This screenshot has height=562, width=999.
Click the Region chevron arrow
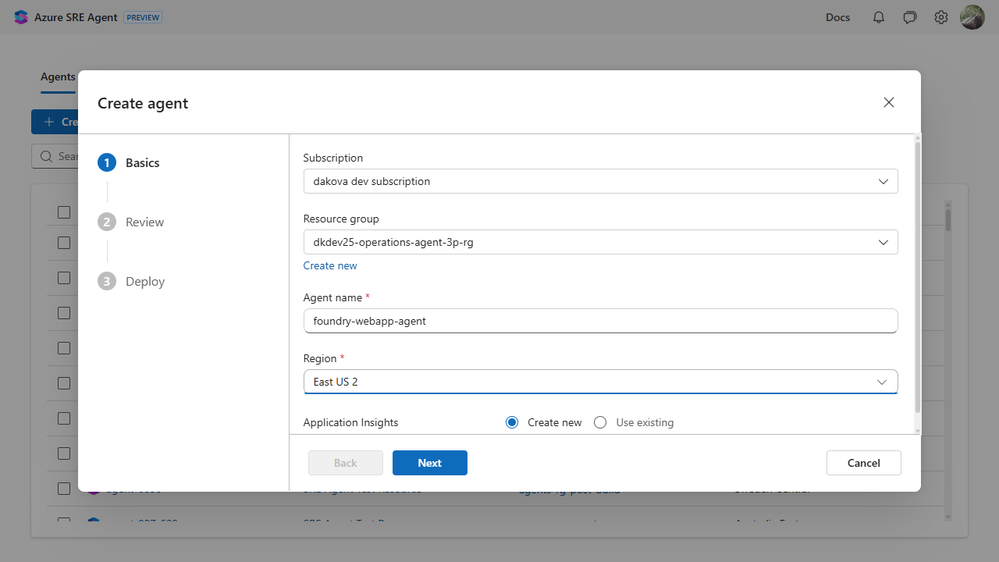(882, 382)
